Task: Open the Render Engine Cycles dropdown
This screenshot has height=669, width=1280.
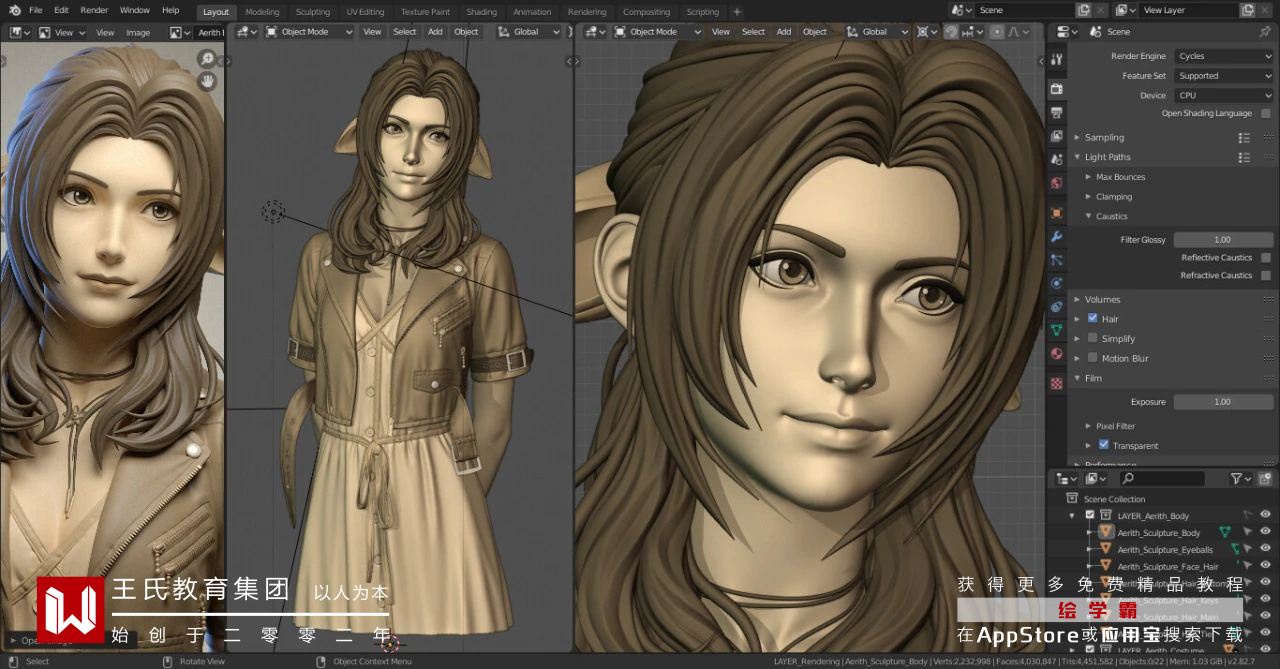Action: (1223, 57)
